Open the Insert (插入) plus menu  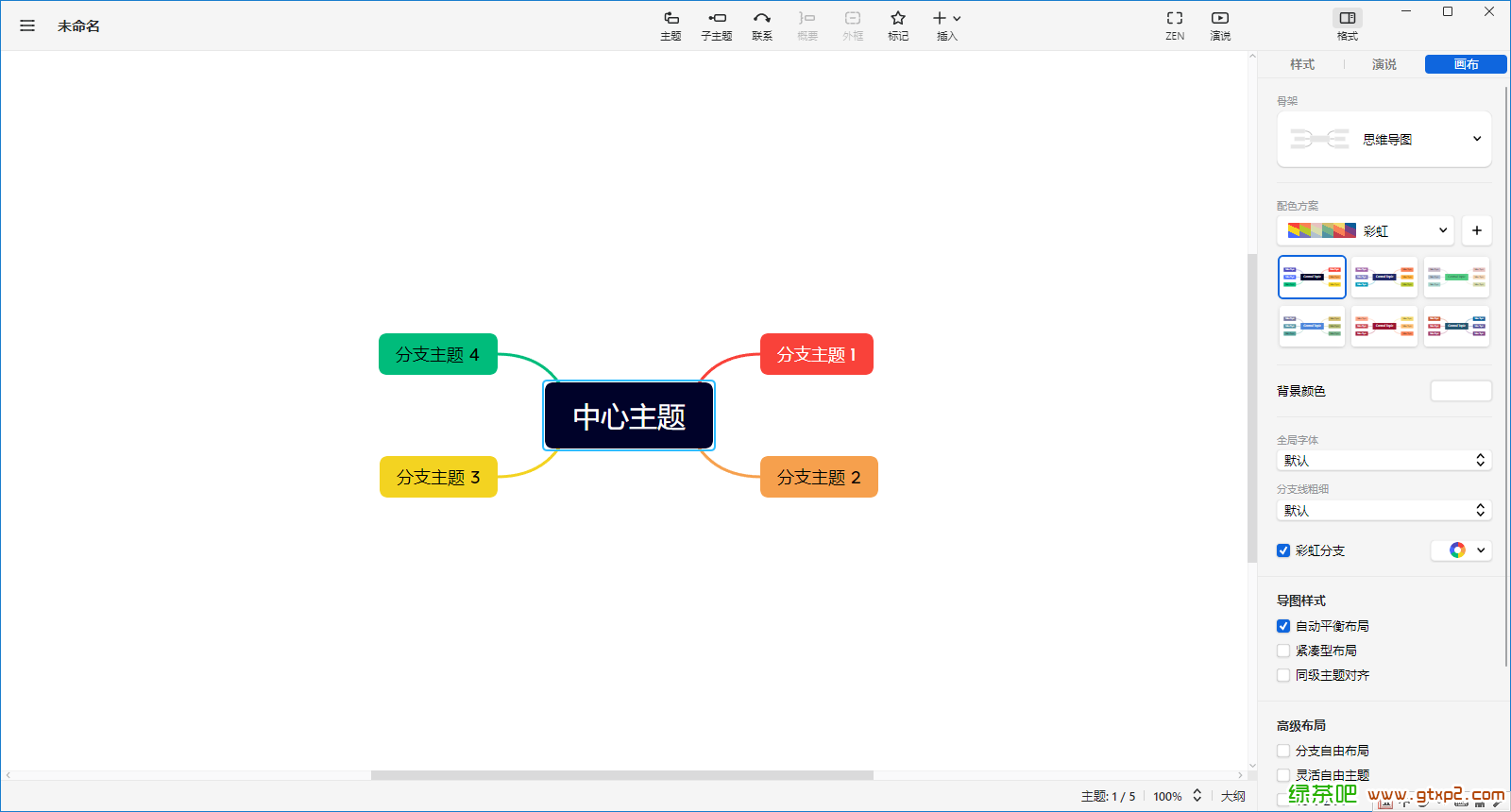click(x=946, y=25)
